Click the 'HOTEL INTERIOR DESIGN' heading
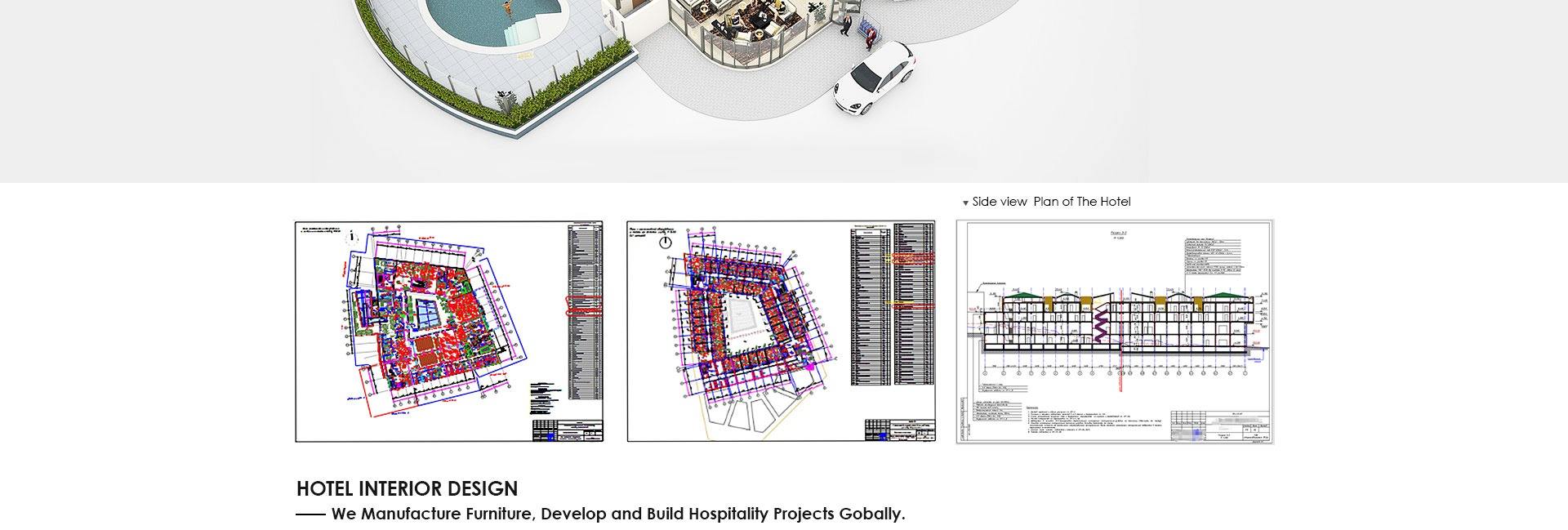This screenshot has width=1568, height=530. 407,488
